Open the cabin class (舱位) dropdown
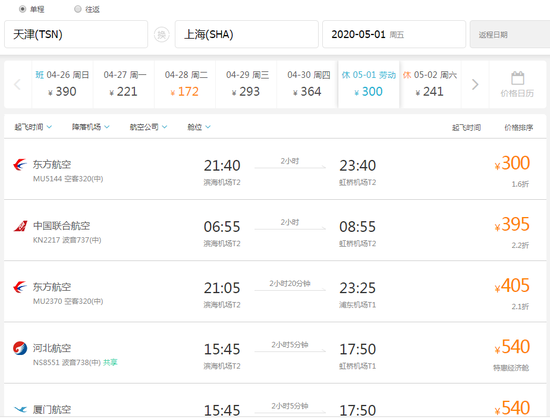 tap(199, 127)
